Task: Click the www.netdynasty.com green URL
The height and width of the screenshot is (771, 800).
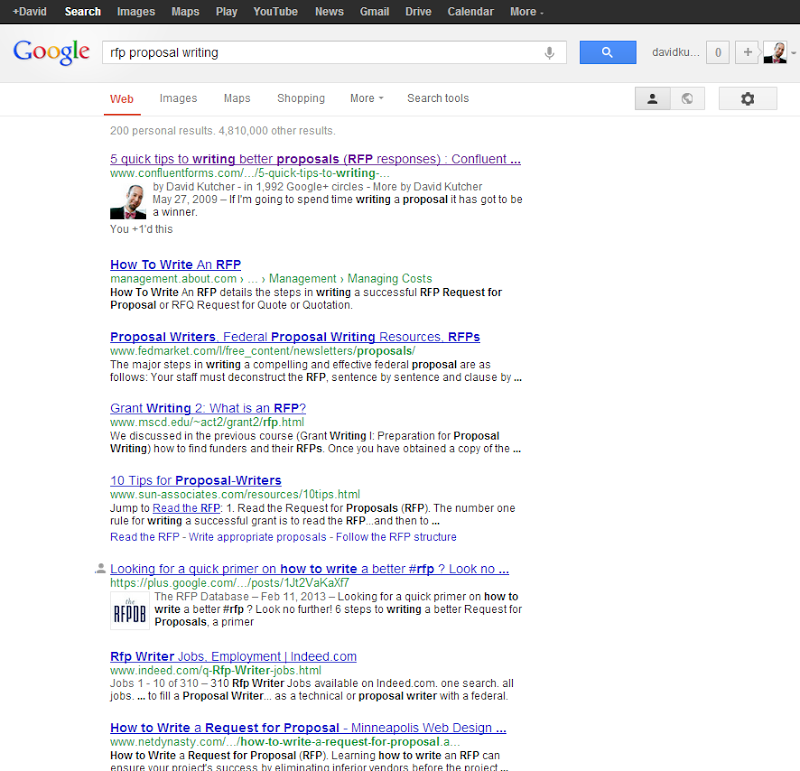Action: [x=285, y=742]
